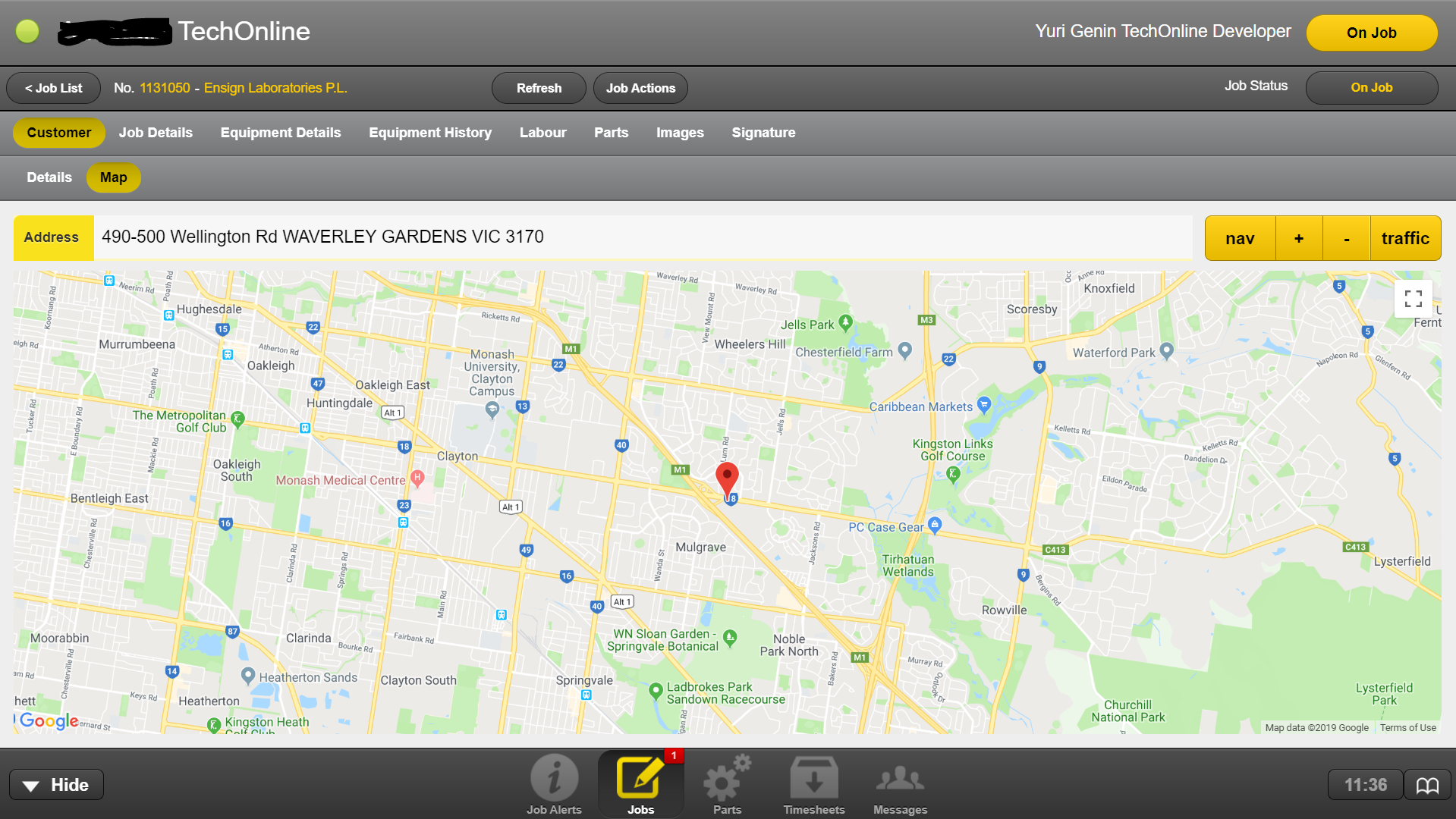Click the Rowville map label

(1004, 610)
